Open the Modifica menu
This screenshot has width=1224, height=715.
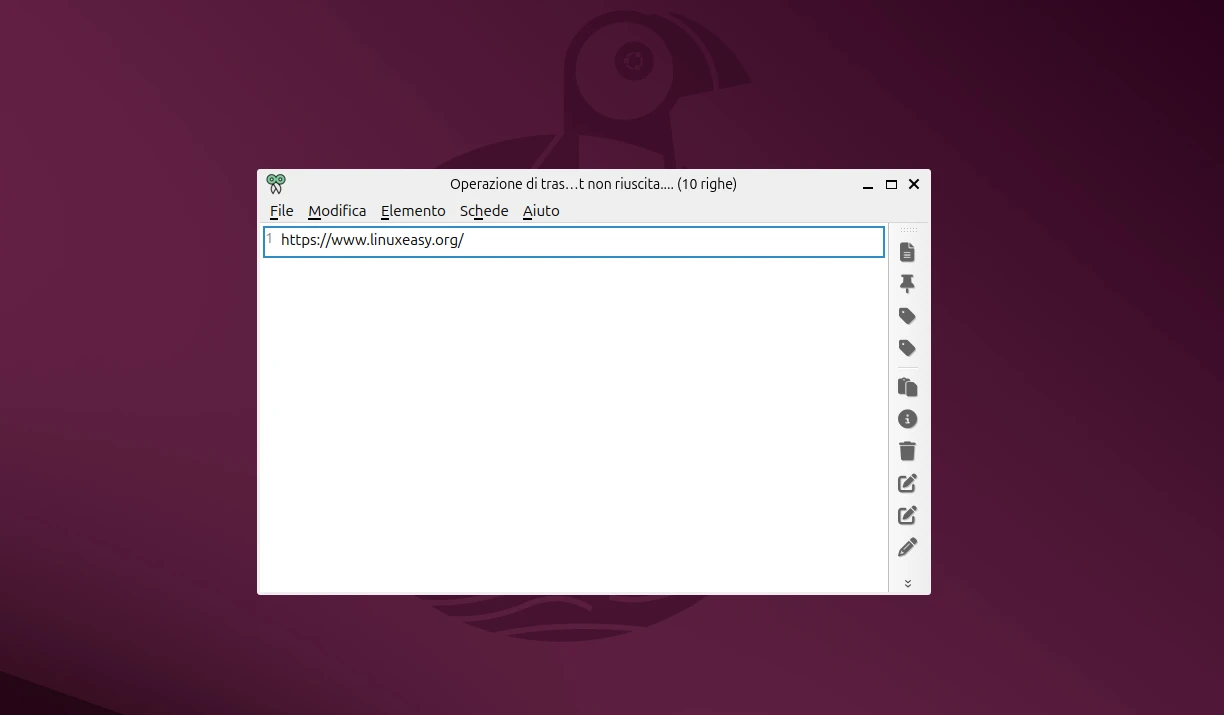tap(337, 211)
